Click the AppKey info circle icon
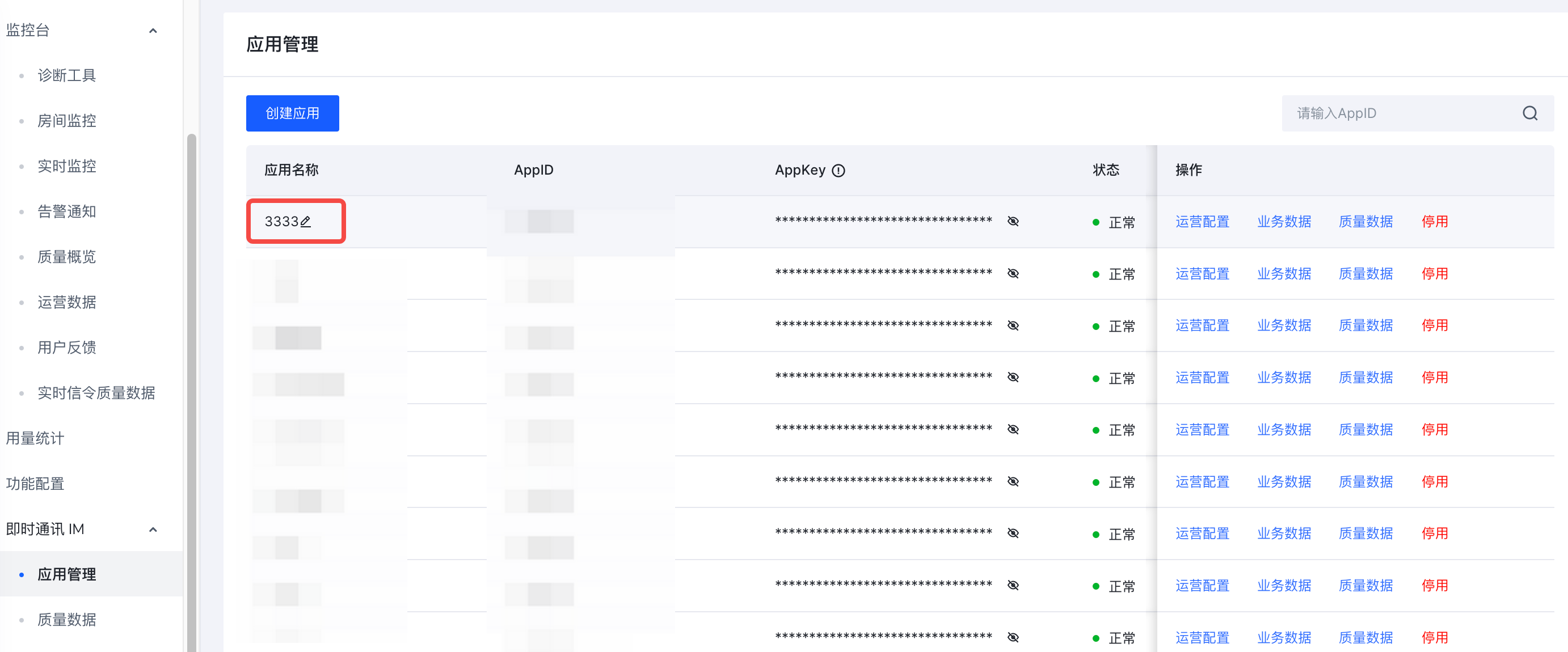 [838, 170]
